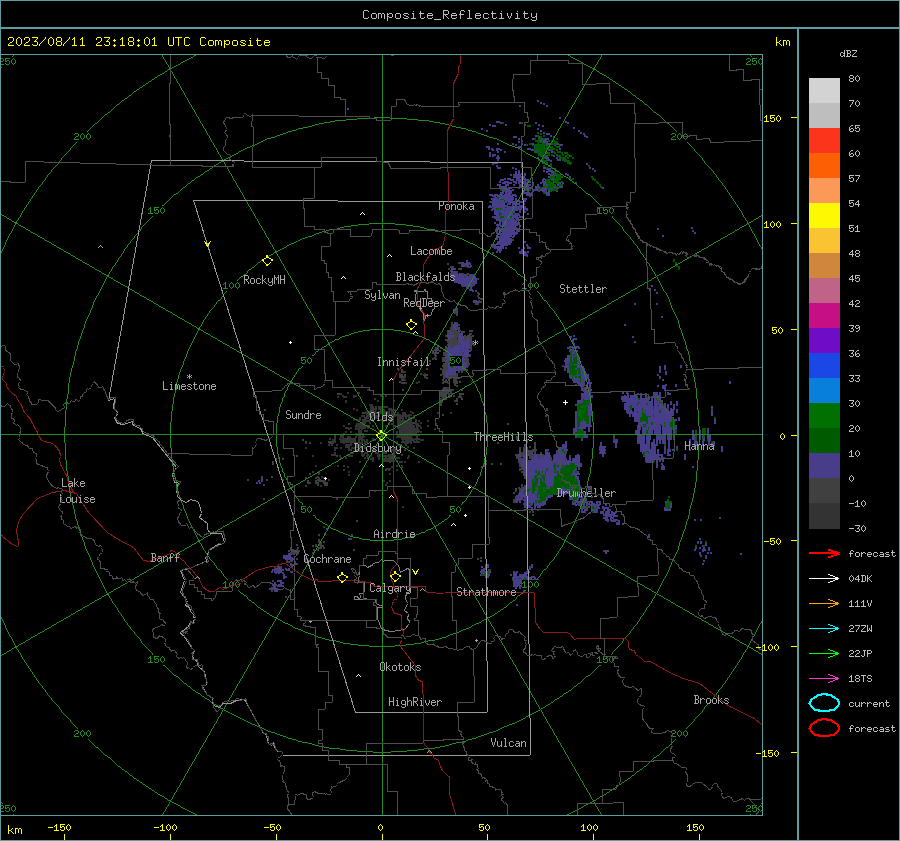
Task: Click the yellow V marker right of Calgary diamond
Action: tap(416, 572)
